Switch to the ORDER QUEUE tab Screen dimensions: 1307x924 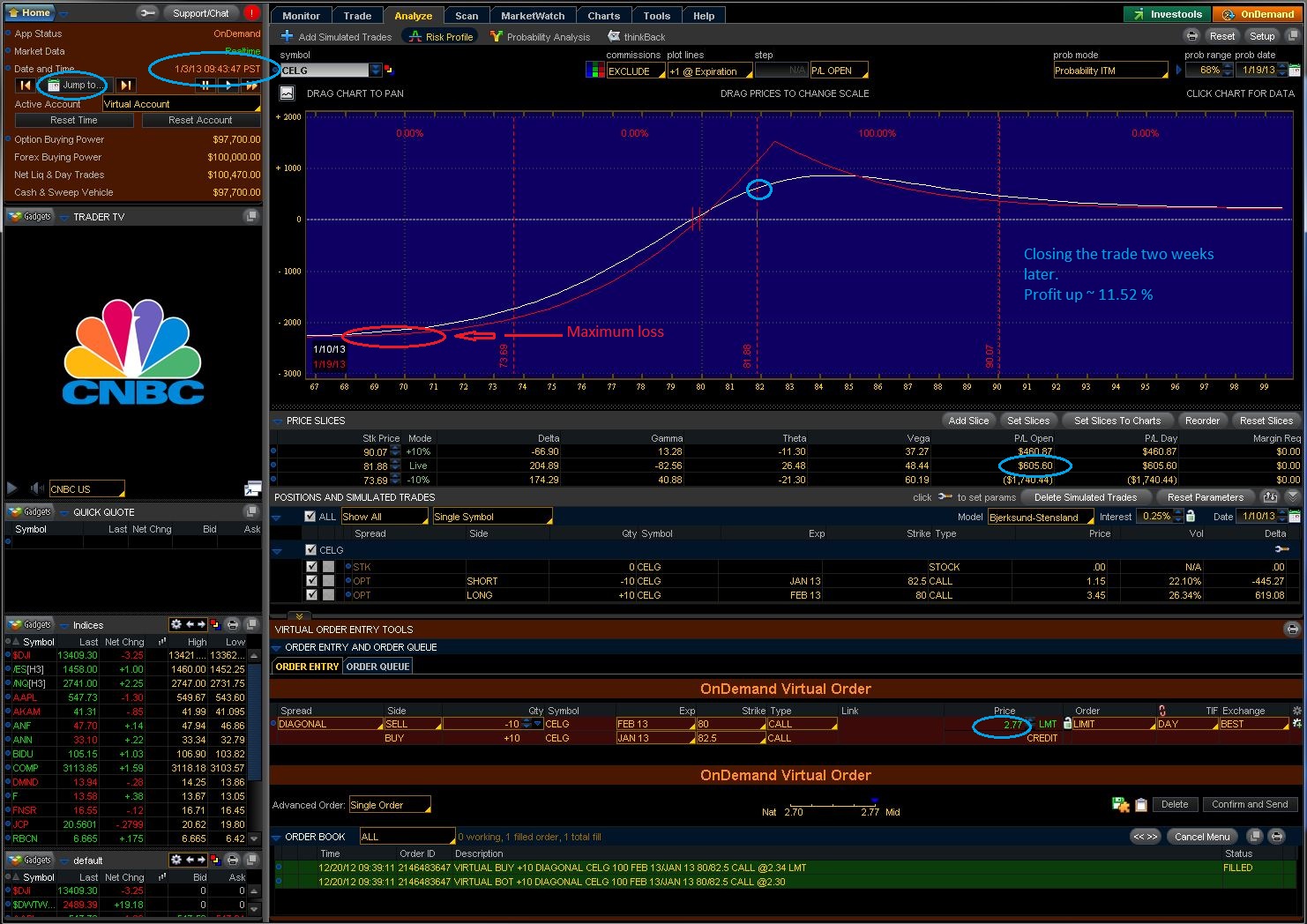pos(377,667)
